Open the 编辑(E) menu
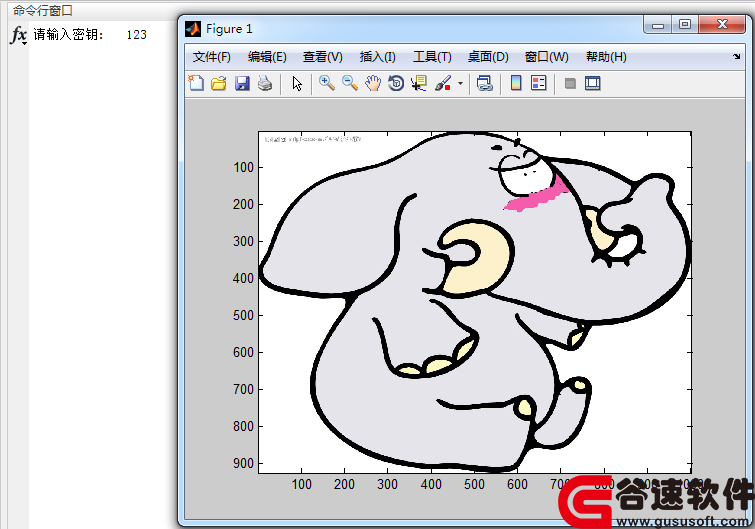The height and width of the screenshot is (529, 755). click(x=267, y=57)
